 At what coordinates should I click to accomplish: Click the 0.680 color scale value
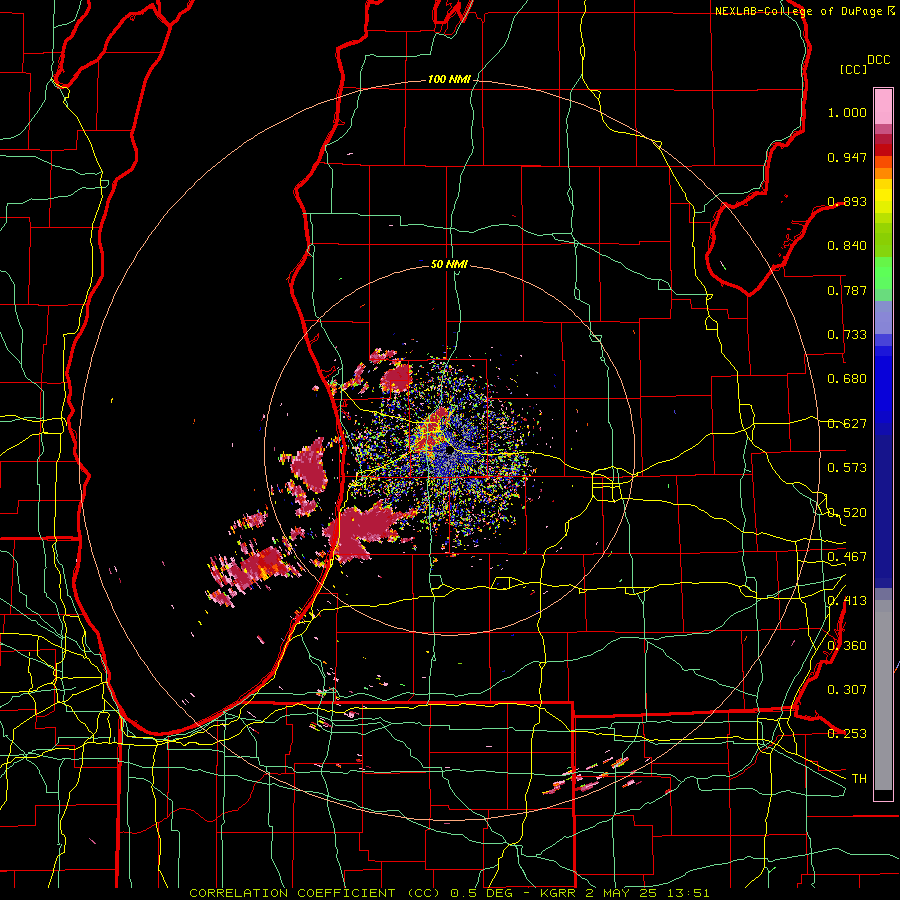[847, 379]
